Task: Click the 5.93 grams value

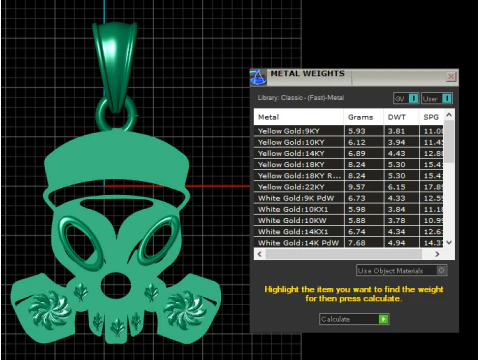Action: click(x=357, y=131)
